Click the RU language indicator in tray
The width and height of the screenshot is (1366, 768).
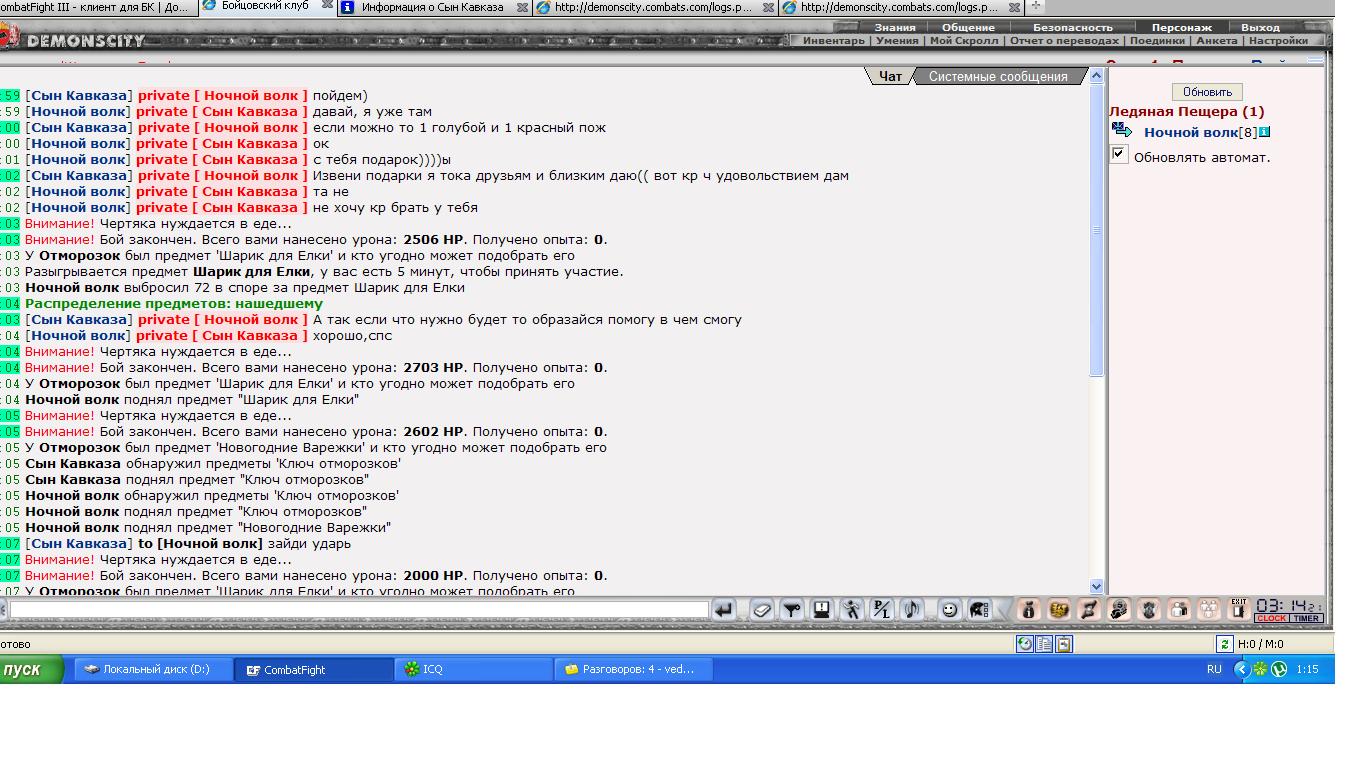(x=1214, y=669)
